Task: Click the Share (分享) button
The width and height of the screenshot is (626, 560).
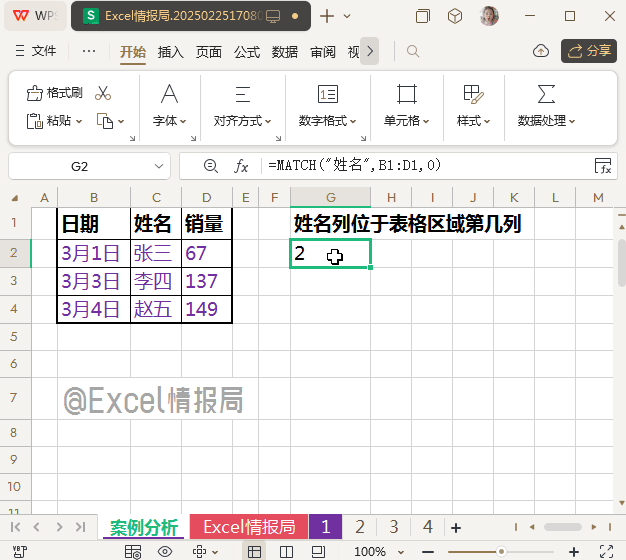Action: tap(589, 51)
